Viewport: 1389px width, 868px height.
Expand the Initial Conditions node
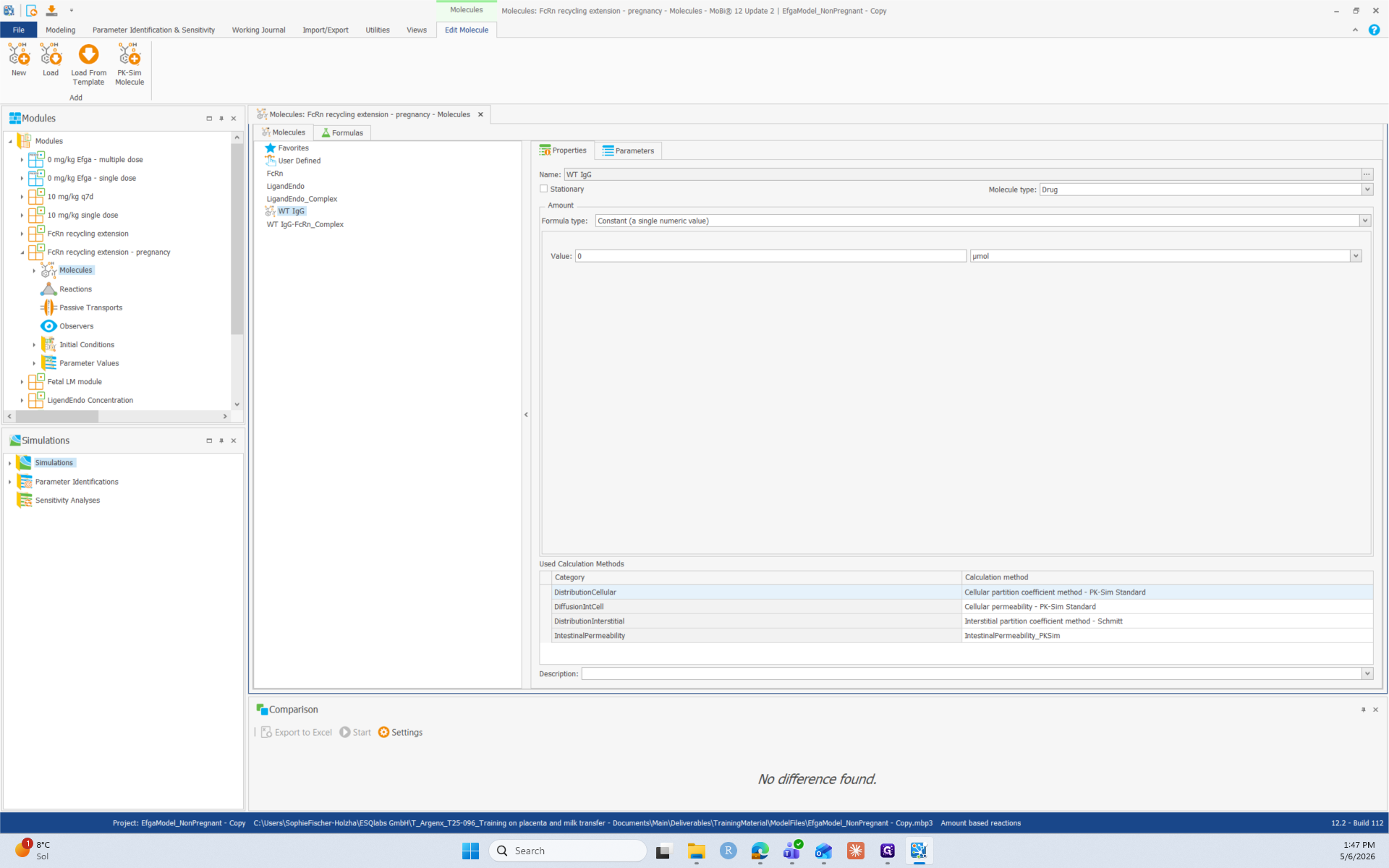pyautogui.click(x=34, y=345)
